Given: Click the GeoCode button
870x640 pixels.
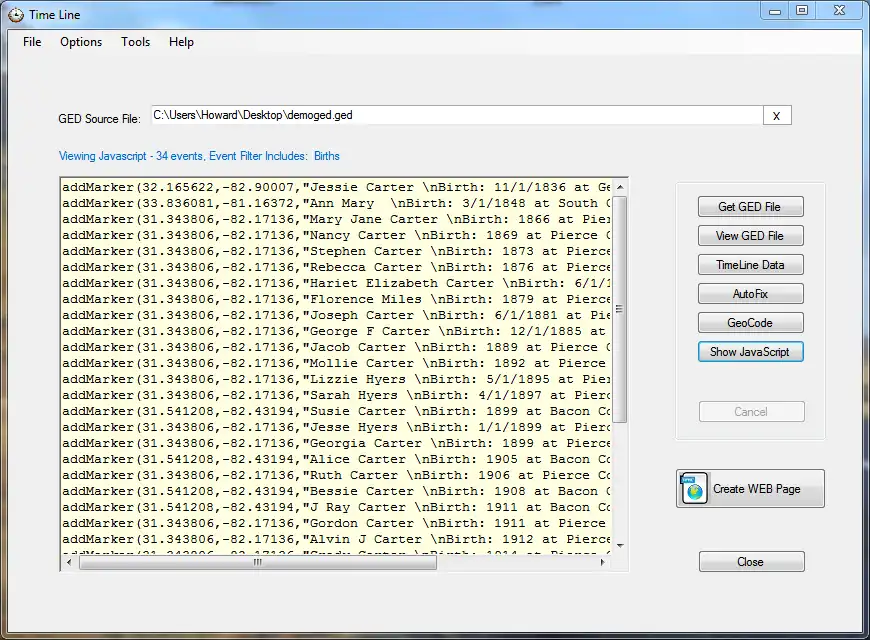Looking at the screenshot, I should 750,322.
